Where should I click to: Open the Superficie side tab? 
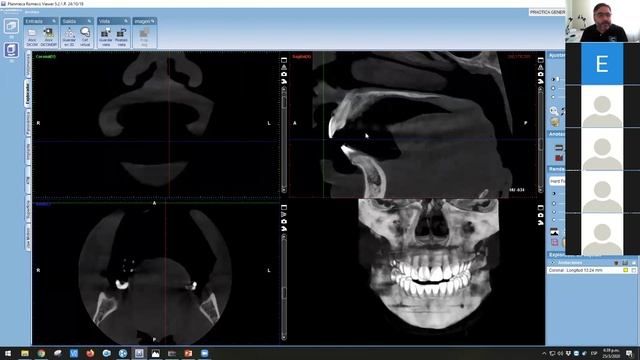[x=28, y=210]
